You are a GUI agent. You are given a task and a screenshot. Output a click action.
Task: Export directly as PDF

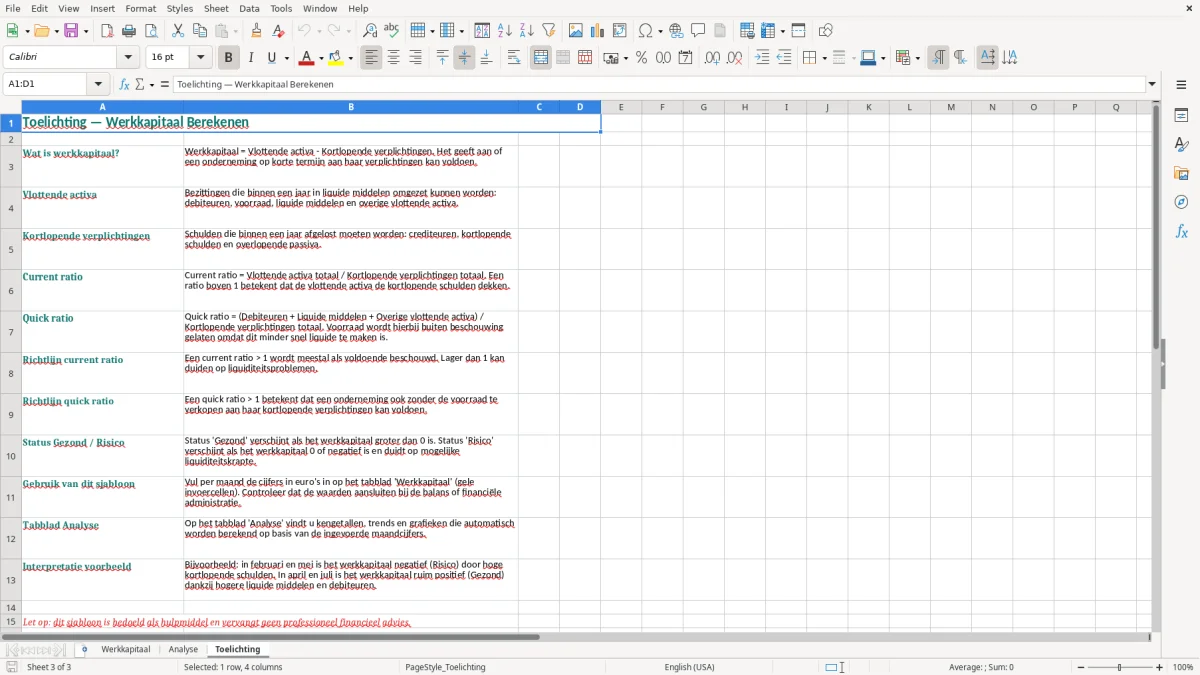click(107, 31)
